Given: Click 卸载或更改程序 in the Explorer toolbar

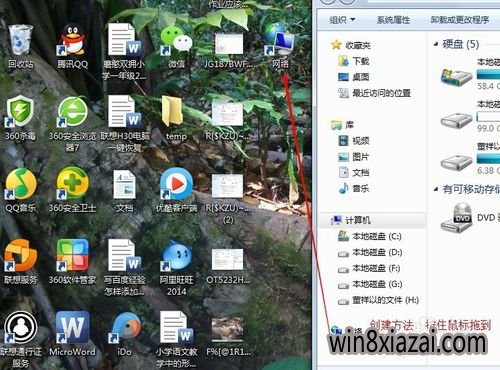Looking at the screenshot, I should click(x=460, y=20).
